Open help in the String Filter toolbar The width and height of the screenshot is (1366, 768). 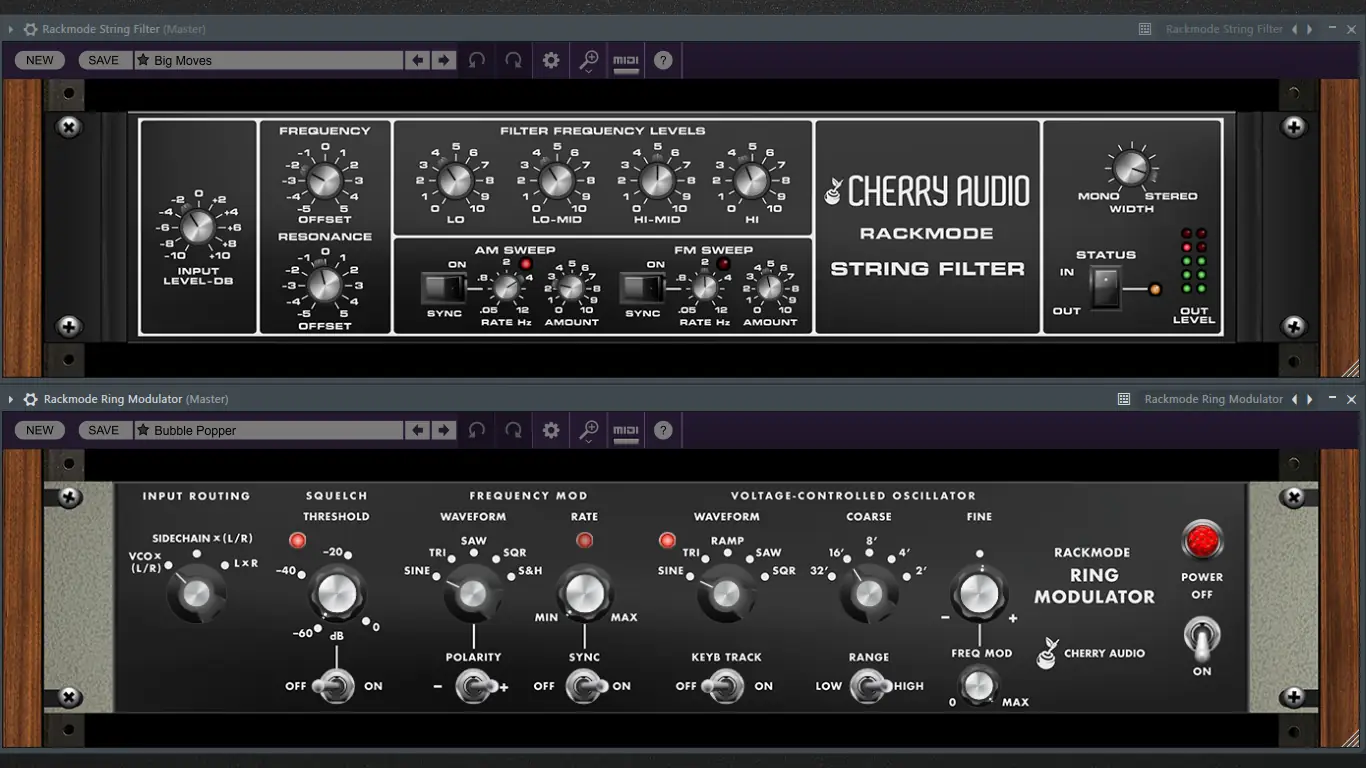pyautogui.click(x=662, y=60)
